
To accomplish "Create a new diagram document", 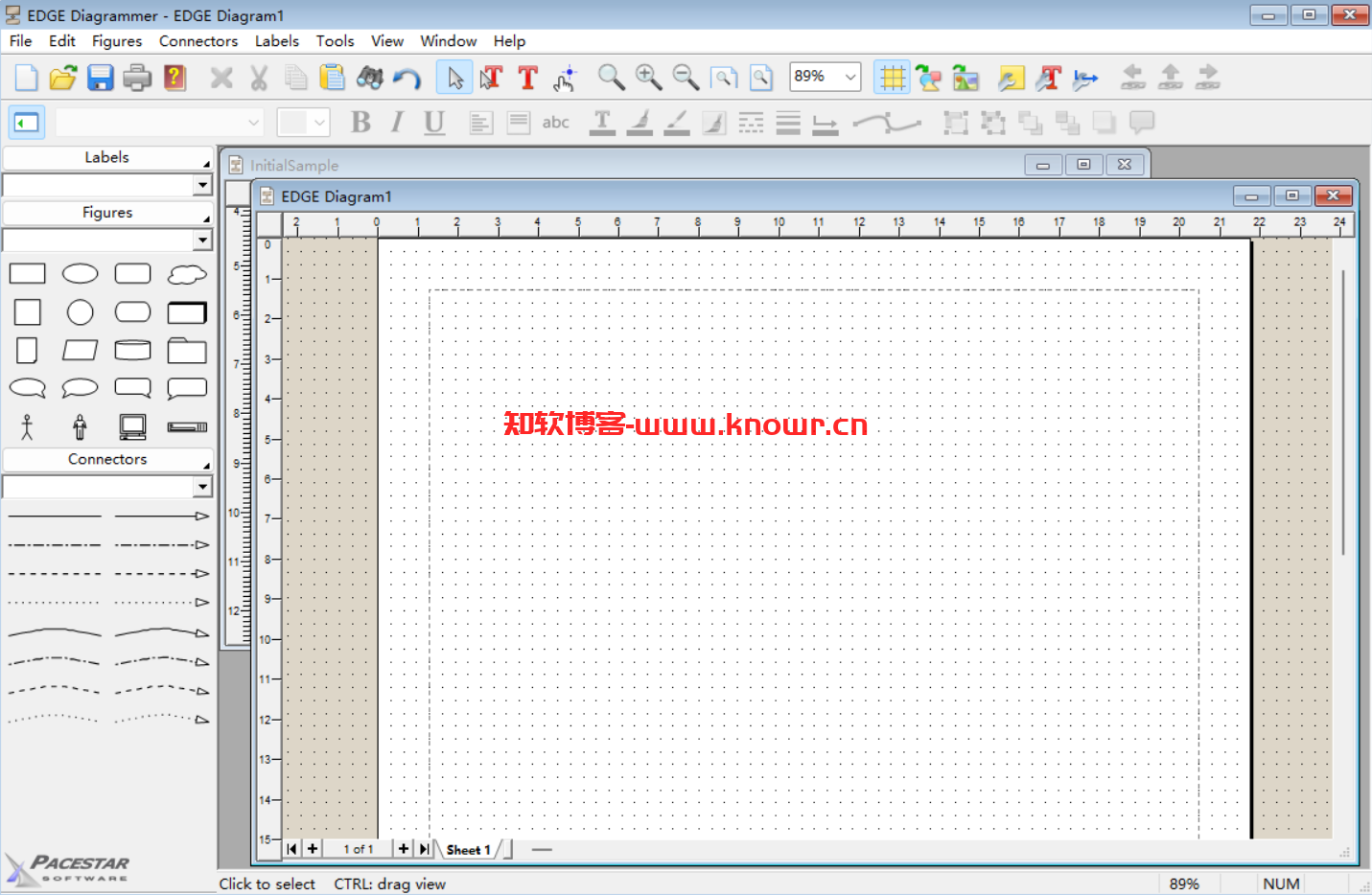I will [27, 78].
